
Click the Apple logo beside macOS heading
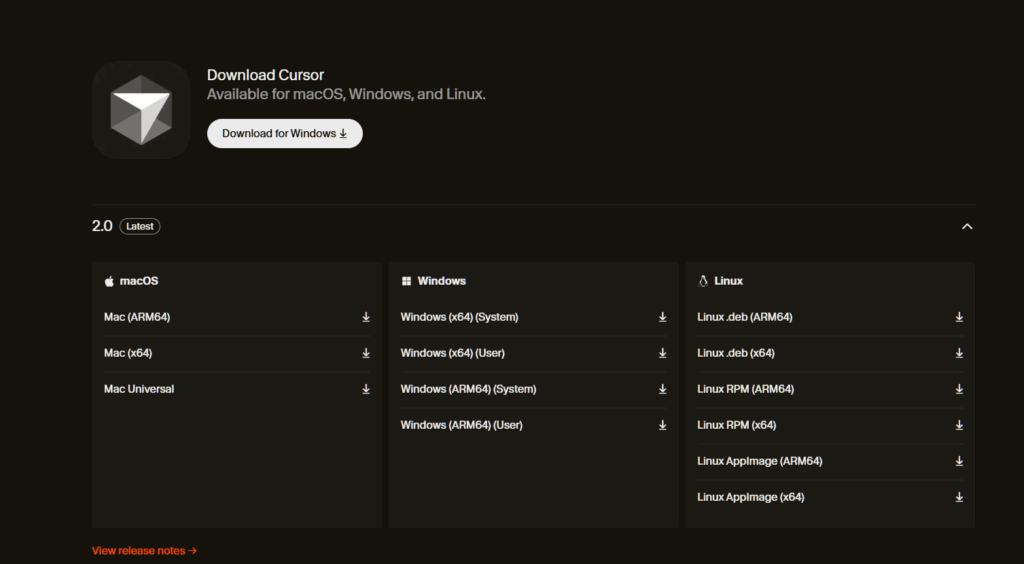109,282
